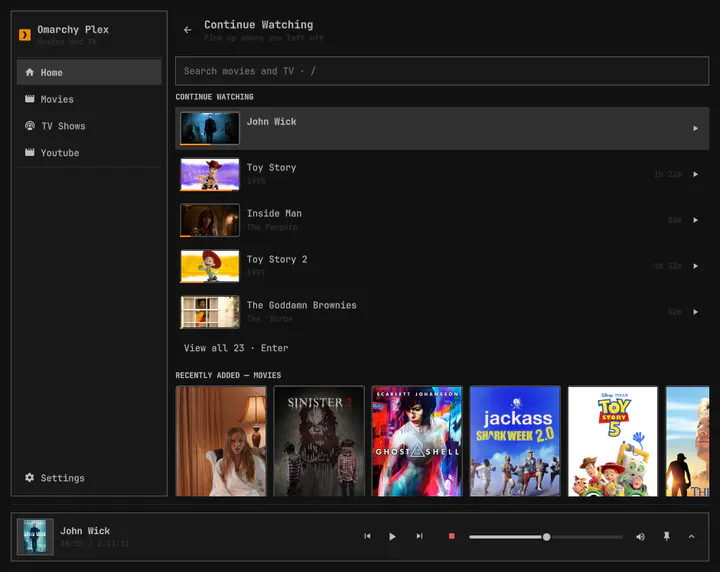Screen dimensions: 720x572
Task: Click the John Wick title text in list
Action: point(271,122)
